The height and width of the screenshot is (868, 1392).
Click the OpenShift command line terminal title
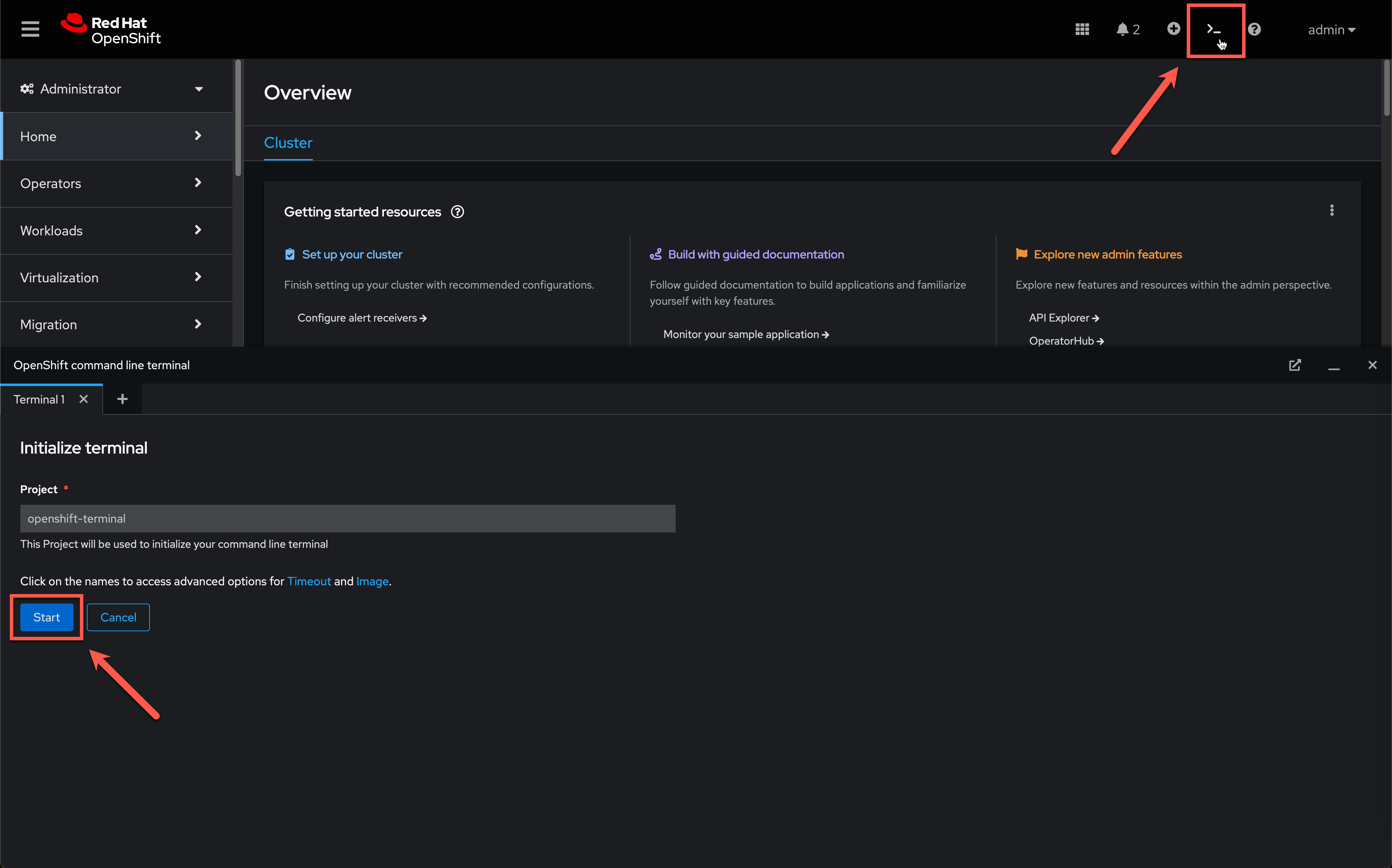point(102,365)
